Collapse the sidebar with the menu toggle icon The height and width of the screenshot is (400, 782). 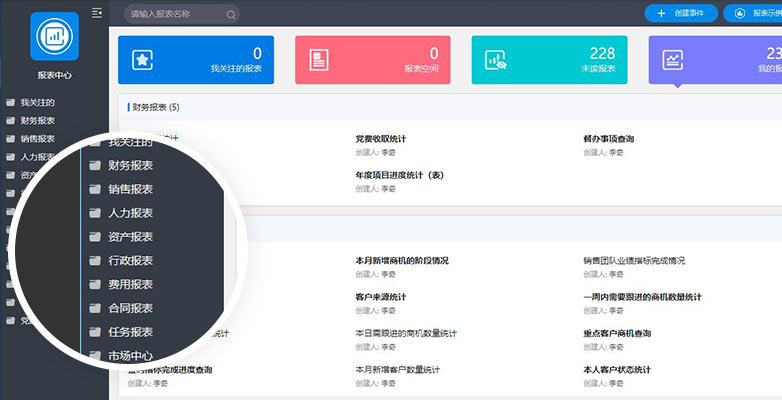click(97, 13)
